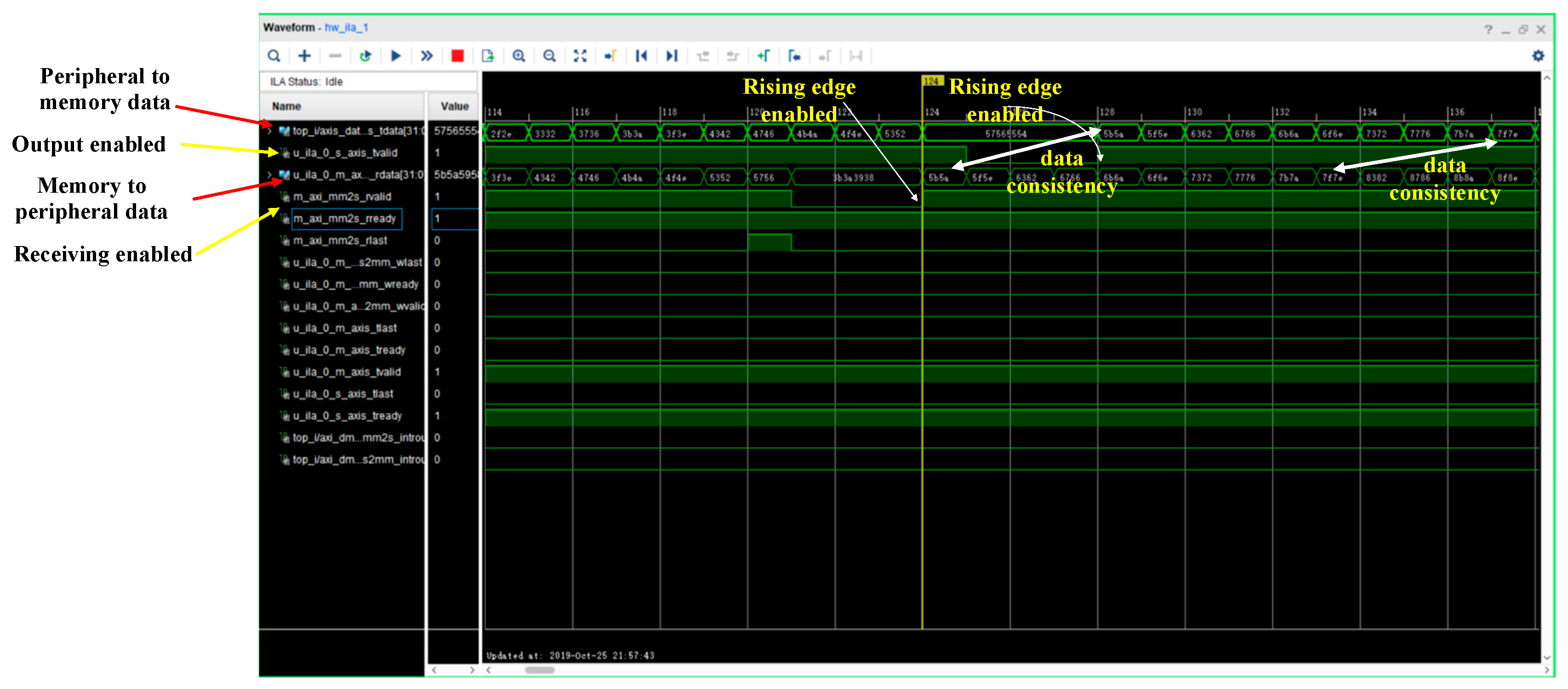Stop trigger with red square button

[x=458, y=56]
